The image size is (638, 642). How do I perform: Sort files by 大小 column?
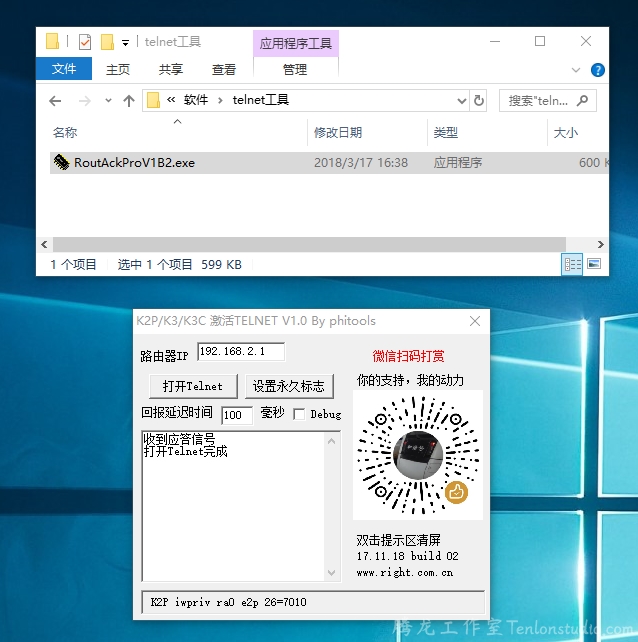pos(566,133)
